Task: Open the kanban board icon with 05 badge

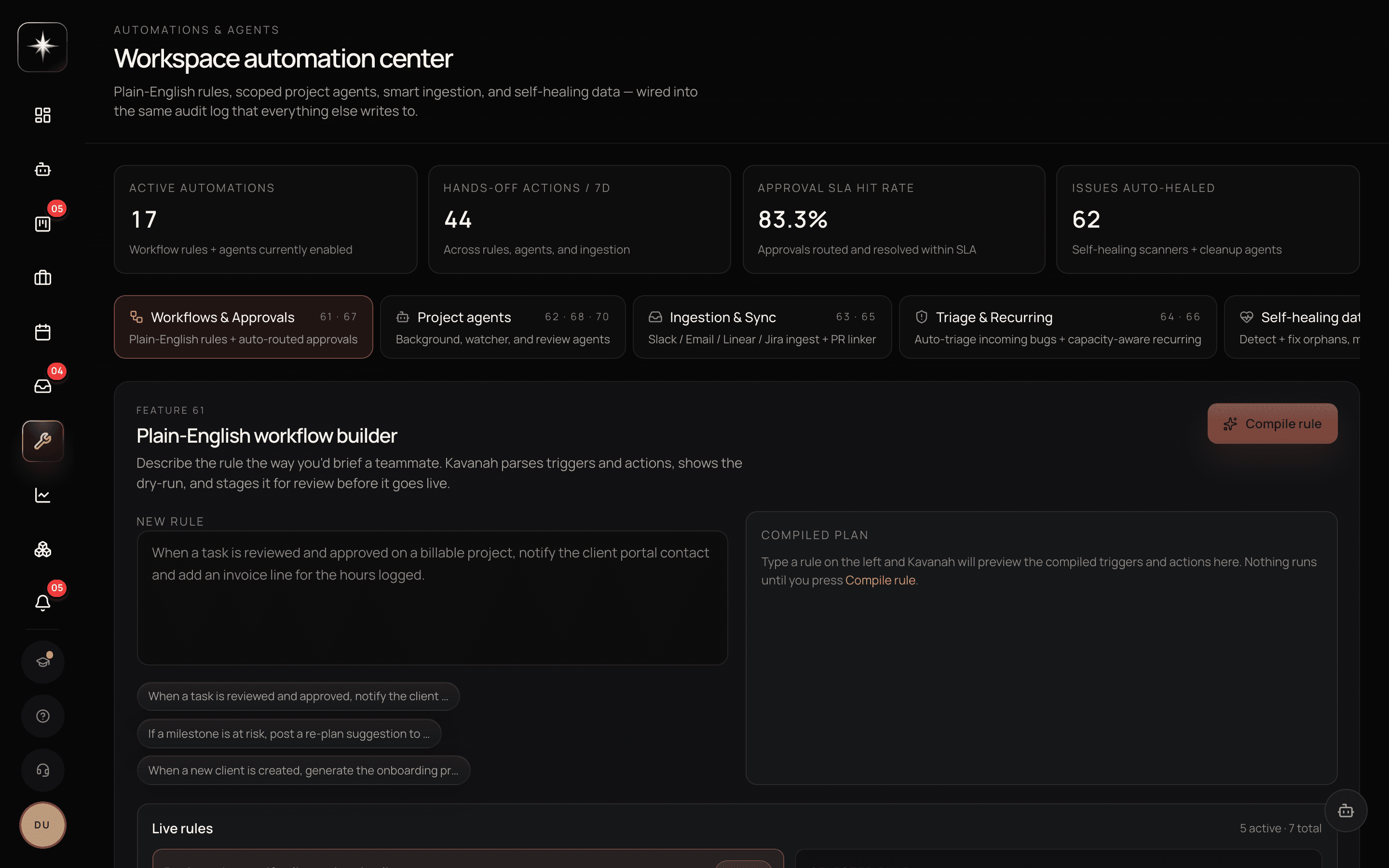Action: point(42,223)
